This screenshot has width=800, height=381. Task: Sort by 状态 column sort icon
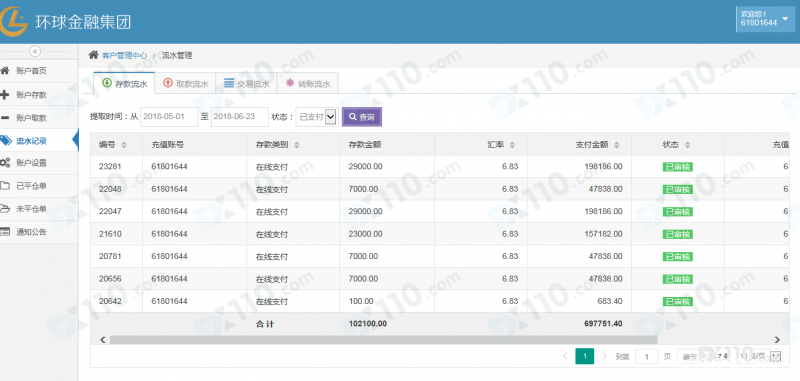687,145
